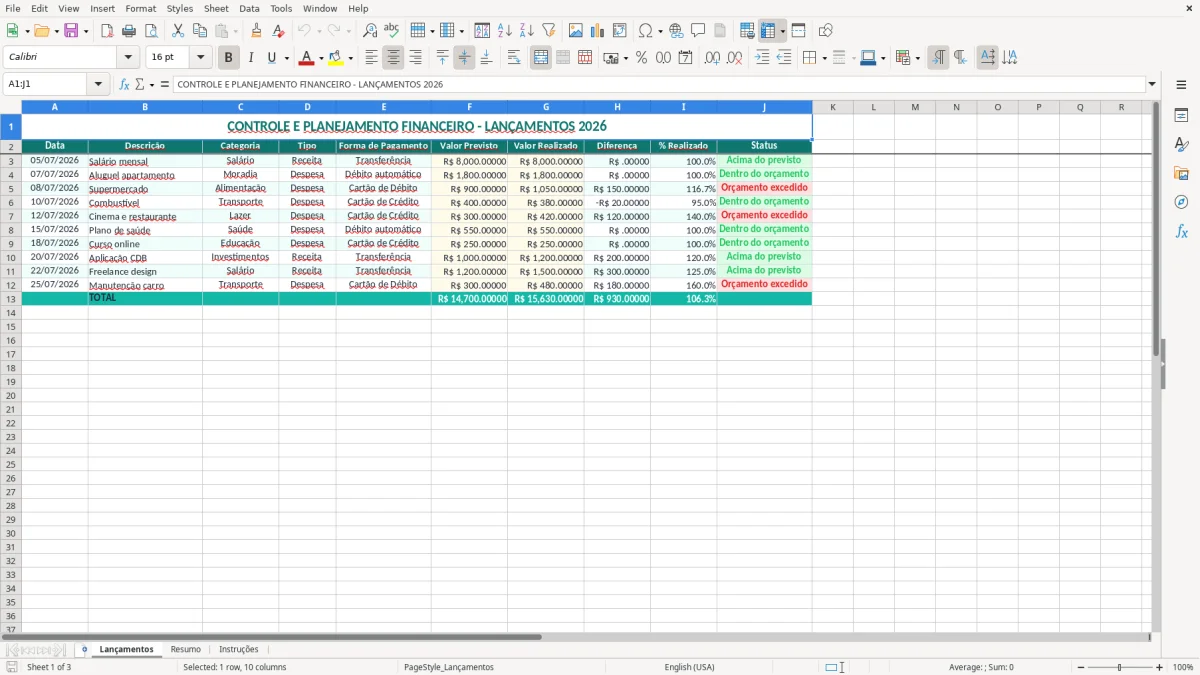Screen dimensions: 1200x675
Task: Open the Print dialog icon
Action: 129,31
